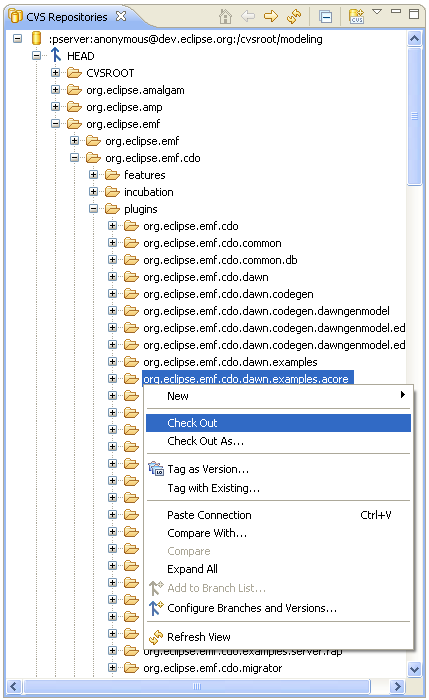Collapse the HEAD node
The image size is (429, 700).
click(x=37, y=55)
